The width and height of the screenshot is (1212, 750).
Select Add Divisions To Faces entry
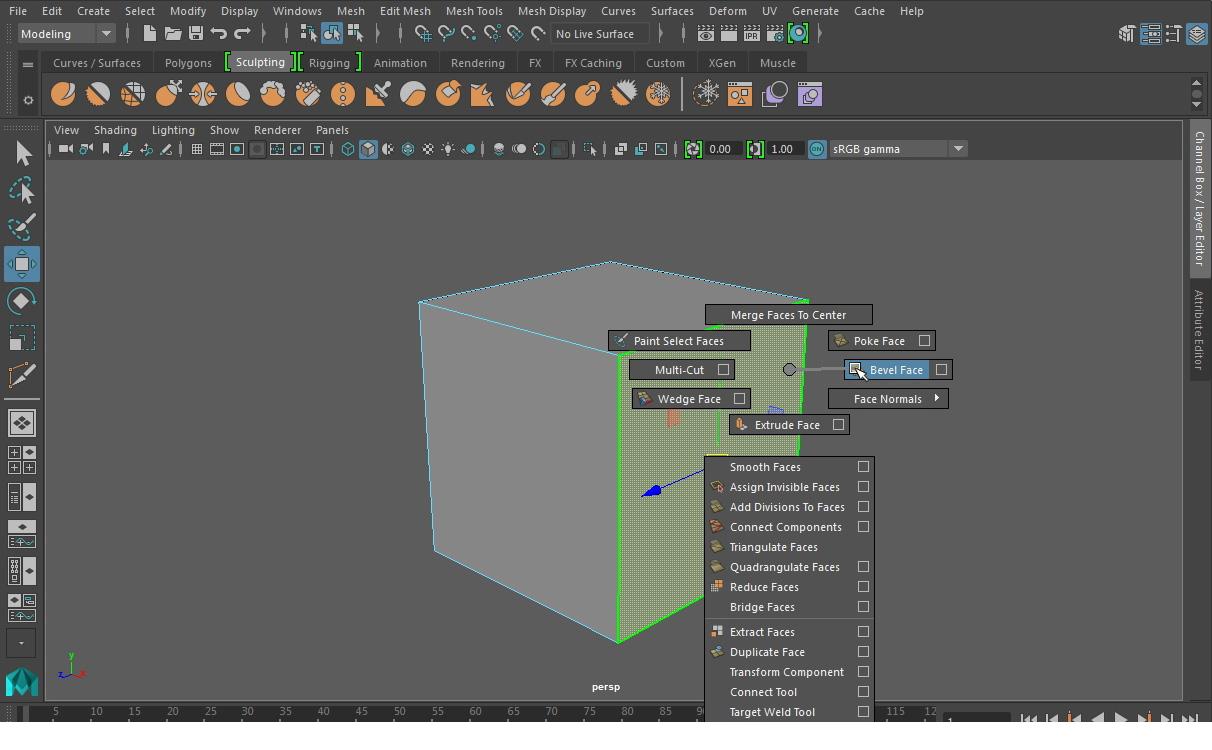(789, 507)
